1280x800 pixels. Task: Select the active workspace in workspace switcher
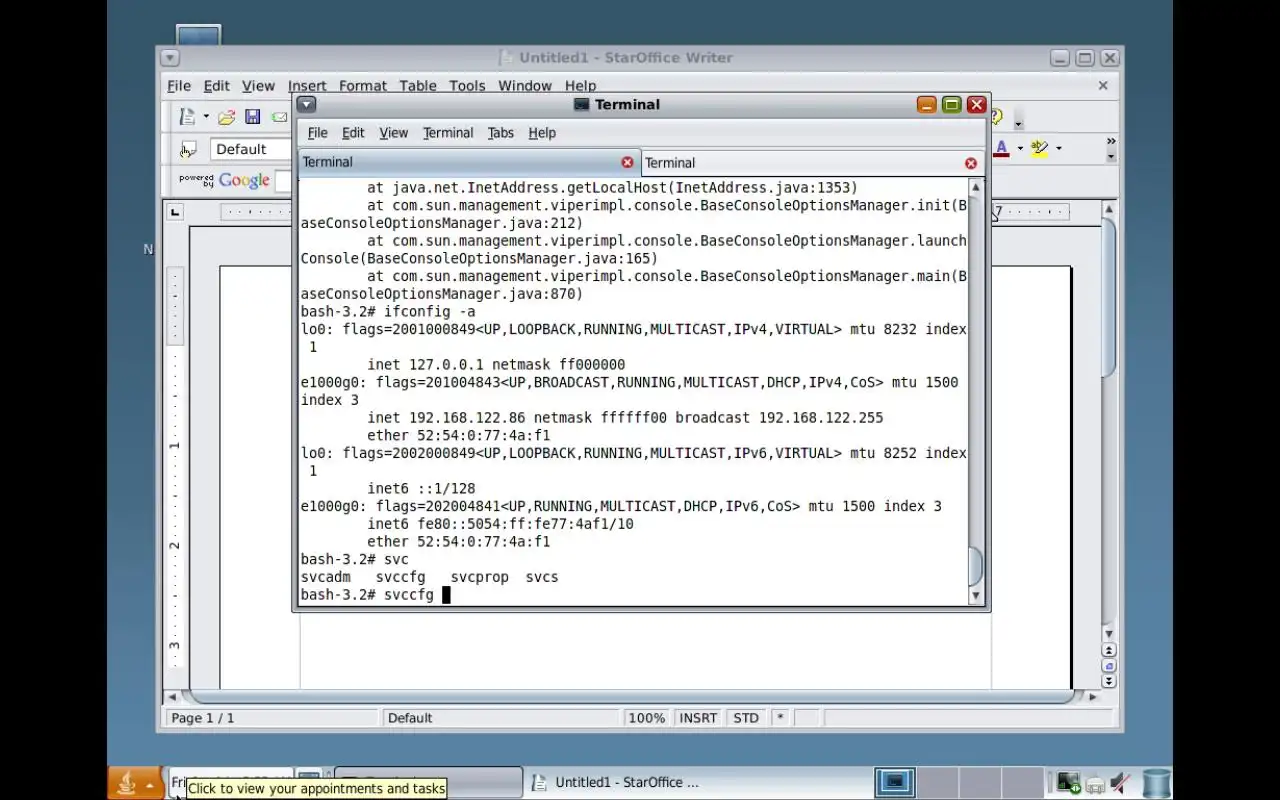895,782
